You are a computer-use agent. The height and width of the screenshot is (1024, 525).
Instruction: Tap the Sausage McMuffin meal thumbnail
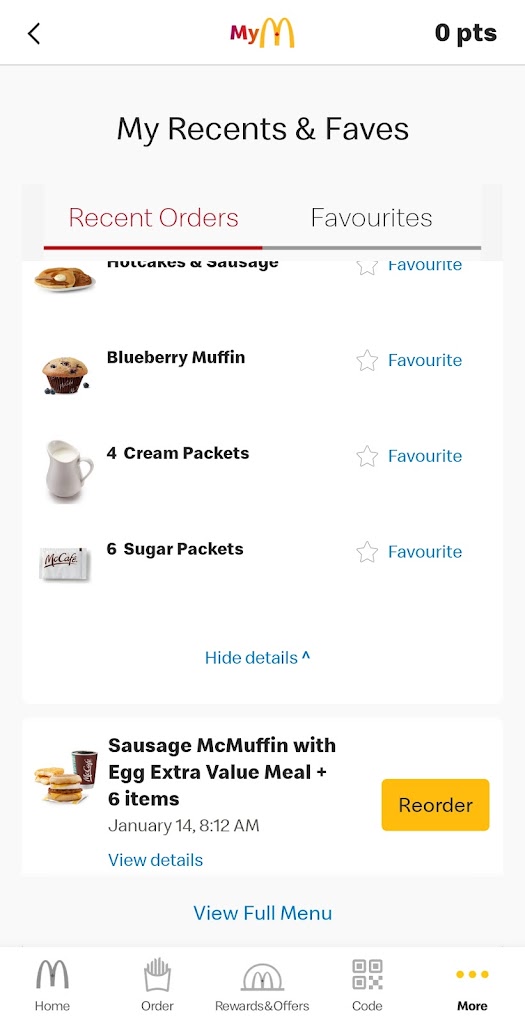pyautogui.click(x=65, y=776)
